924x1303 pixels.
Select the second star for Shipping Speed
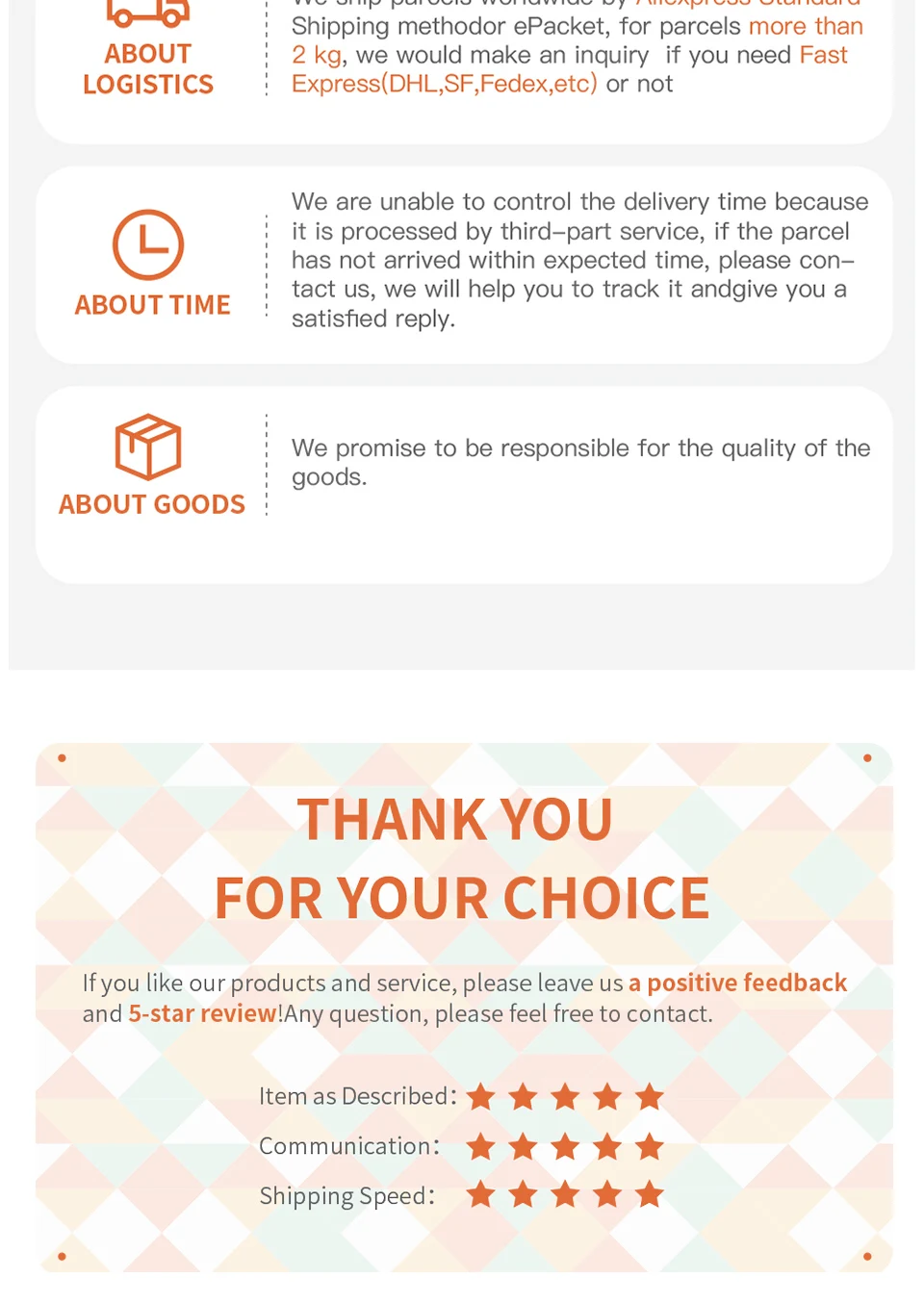click(523, 1195)
